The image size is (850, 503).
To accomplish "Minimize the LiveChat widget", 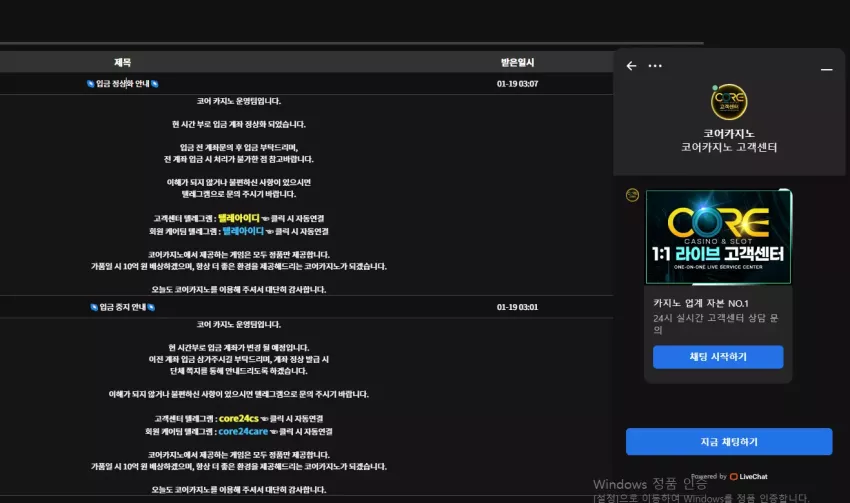I will (x=826, y=69).
